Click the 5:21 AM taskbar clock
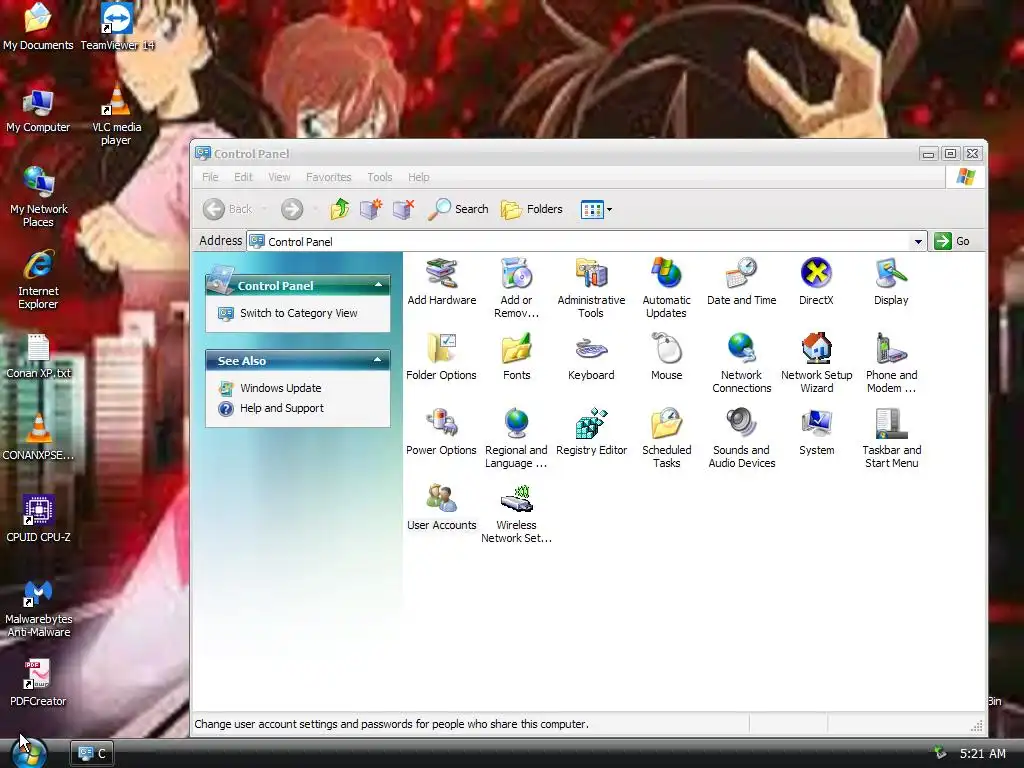Viewport: 1024px width, 768px height. point(982,754)
